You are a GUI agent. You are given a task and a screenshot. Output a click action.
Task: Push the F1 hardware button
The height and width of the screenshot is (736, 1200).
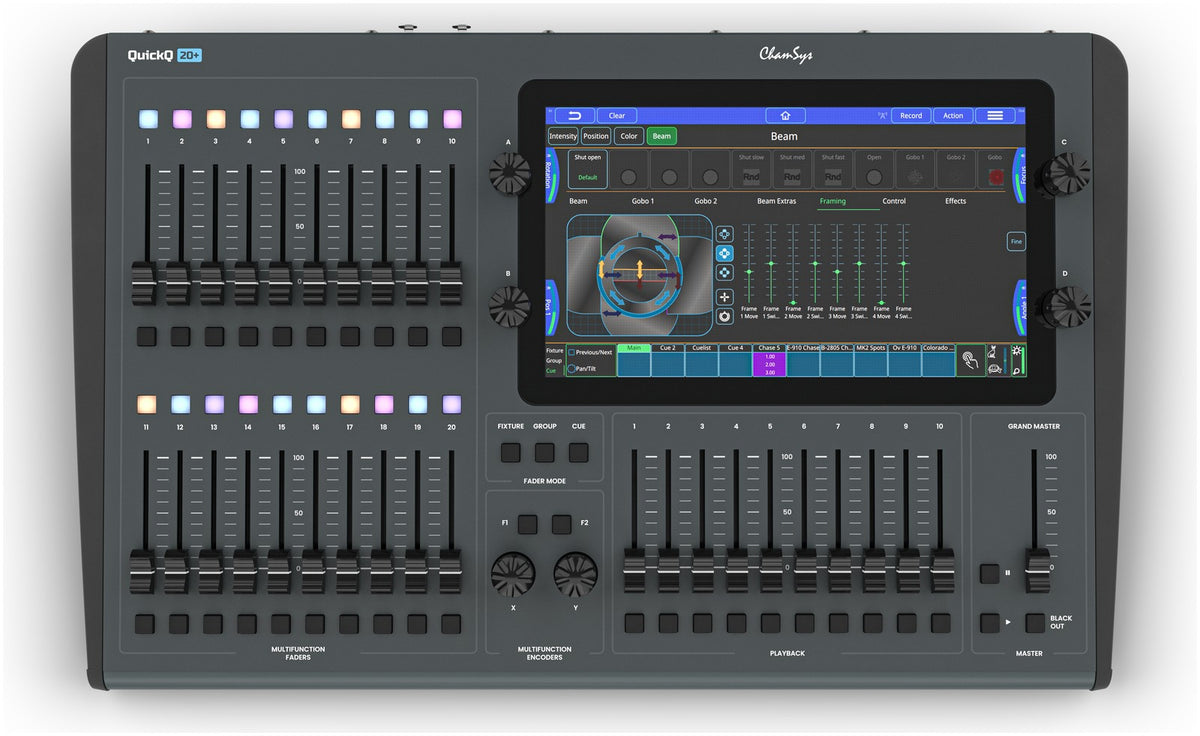[x=527, y=524]
